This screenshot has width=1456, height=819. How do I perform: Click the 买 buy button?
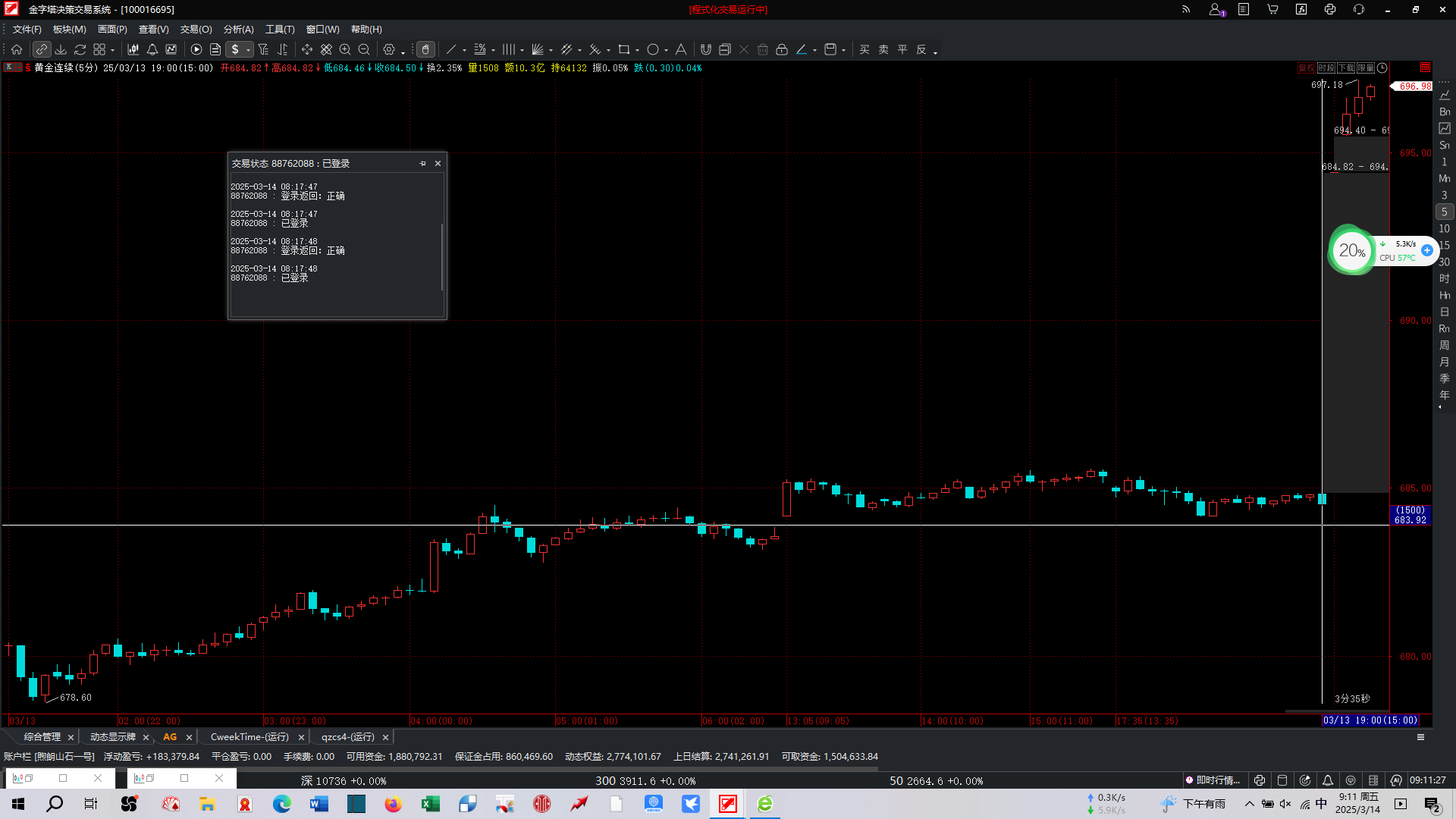[864, 49]
